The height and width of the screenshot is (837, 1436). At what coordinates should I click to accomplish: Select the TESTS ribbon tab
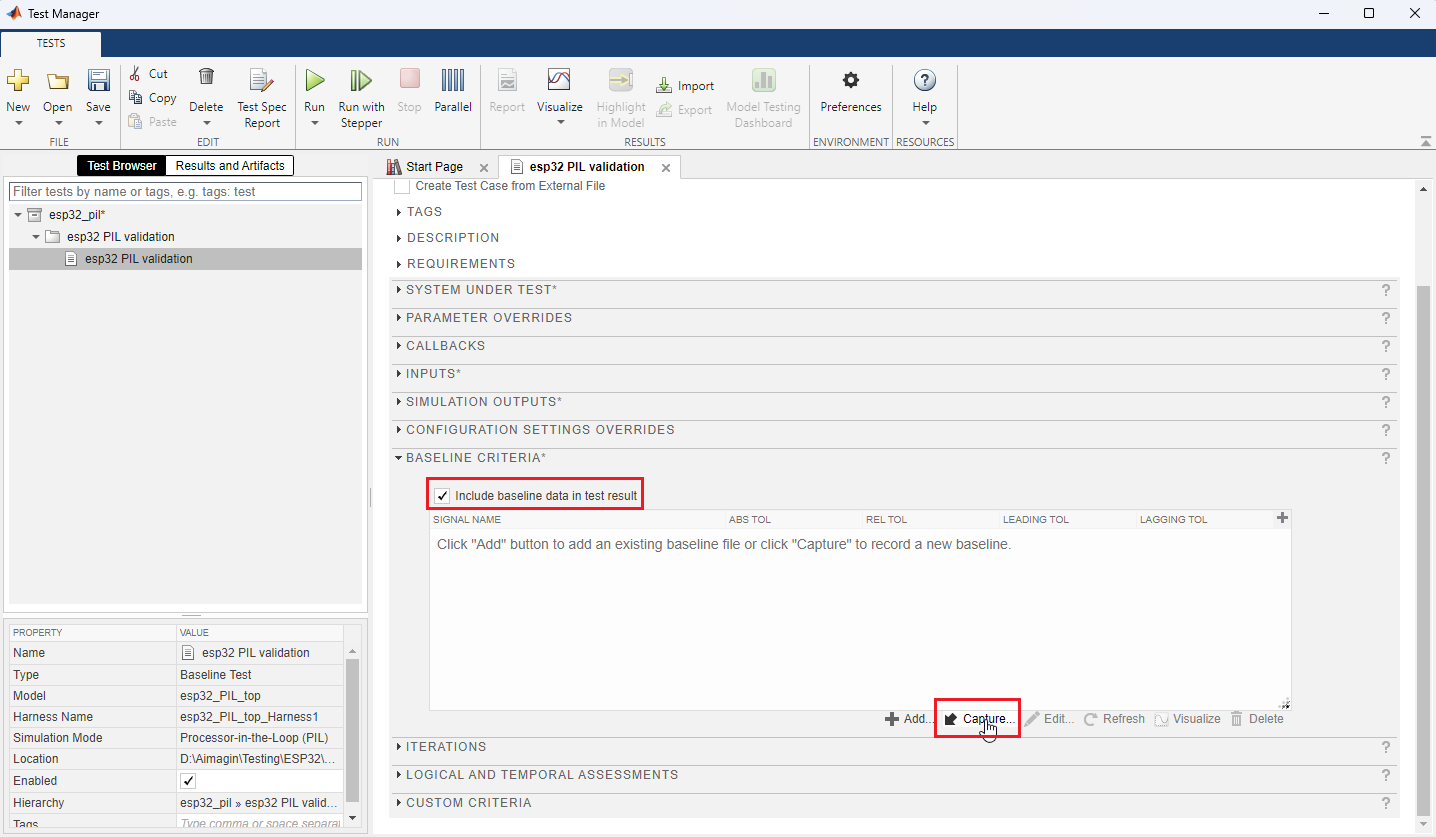point(51,44)
